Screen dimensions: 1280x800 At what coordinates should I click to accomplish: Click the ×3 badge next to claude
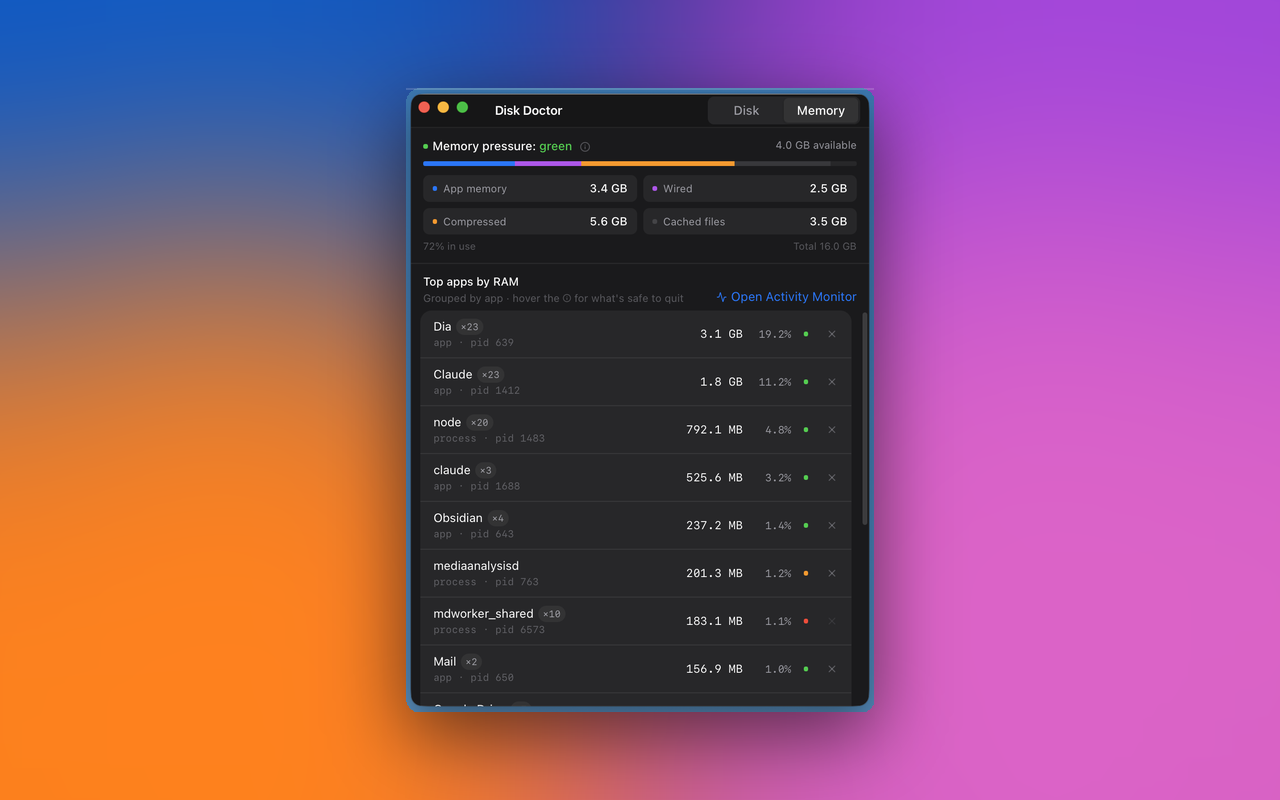(485, 471)
